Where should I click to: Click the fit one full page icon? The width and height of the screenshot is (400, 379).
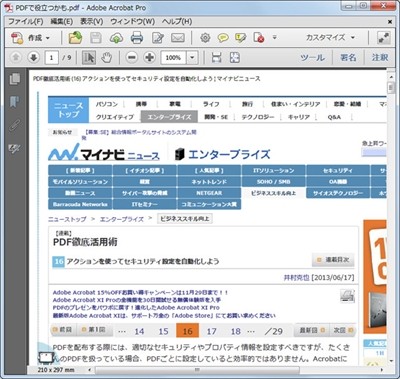coord(235,57)
